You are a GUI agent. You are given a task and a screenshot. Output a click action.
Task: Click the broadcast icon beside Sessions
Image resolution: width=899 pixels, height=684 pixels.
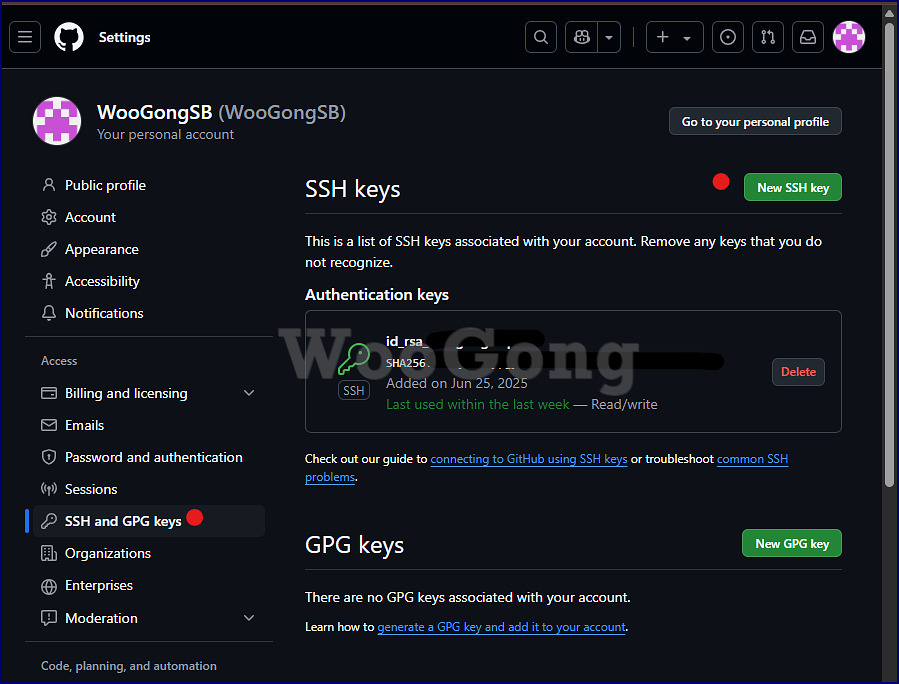[49, 490]
